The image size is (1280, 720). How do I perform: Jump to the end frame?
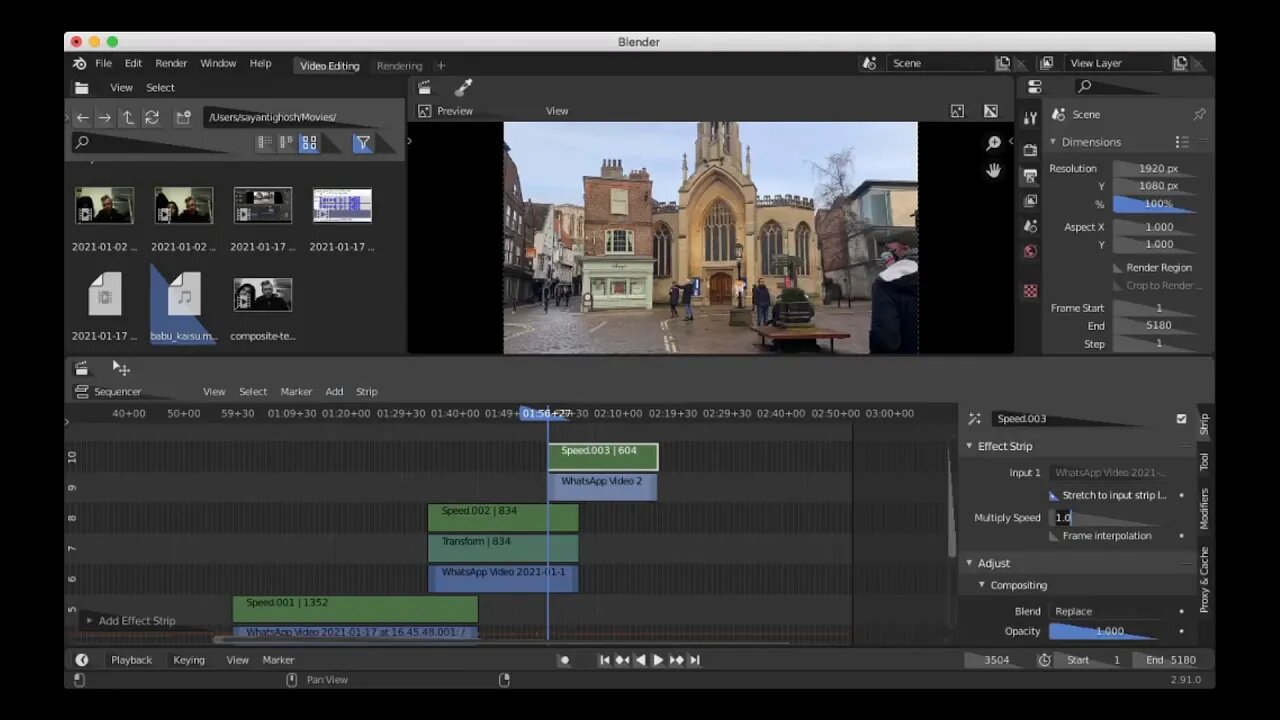pos(694,660)
